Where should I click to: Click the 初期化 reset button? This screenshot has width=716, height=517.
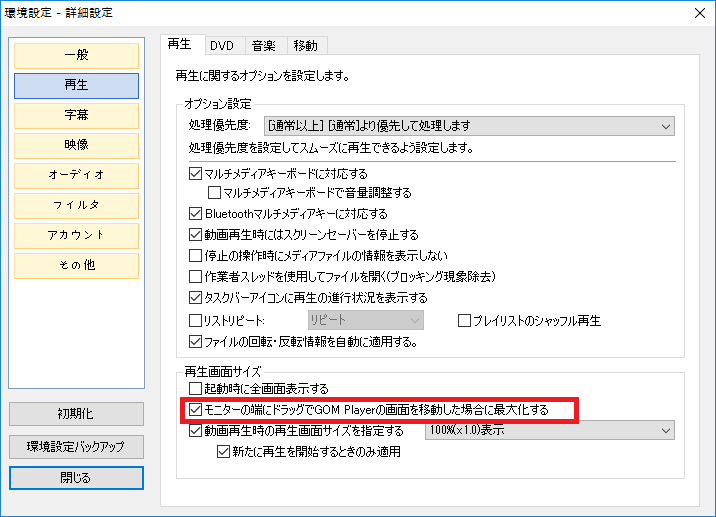(76, 414)
